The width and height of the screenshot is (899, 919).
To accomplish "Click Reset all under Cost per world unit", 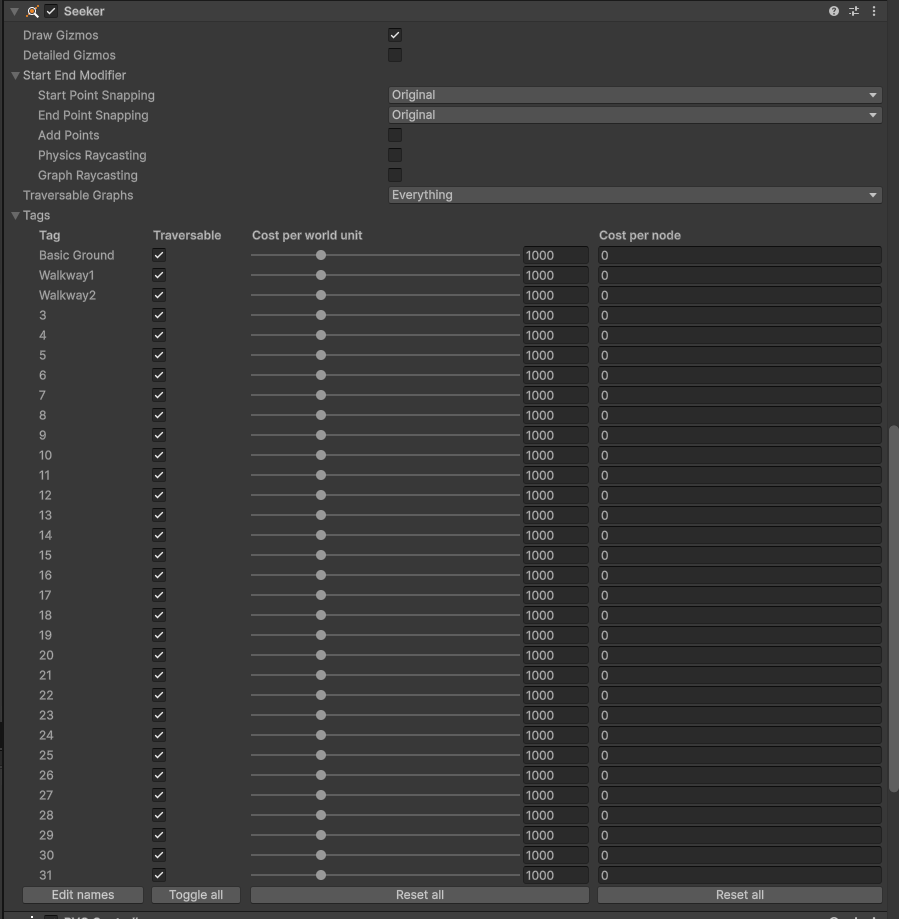I will point(419,895).
